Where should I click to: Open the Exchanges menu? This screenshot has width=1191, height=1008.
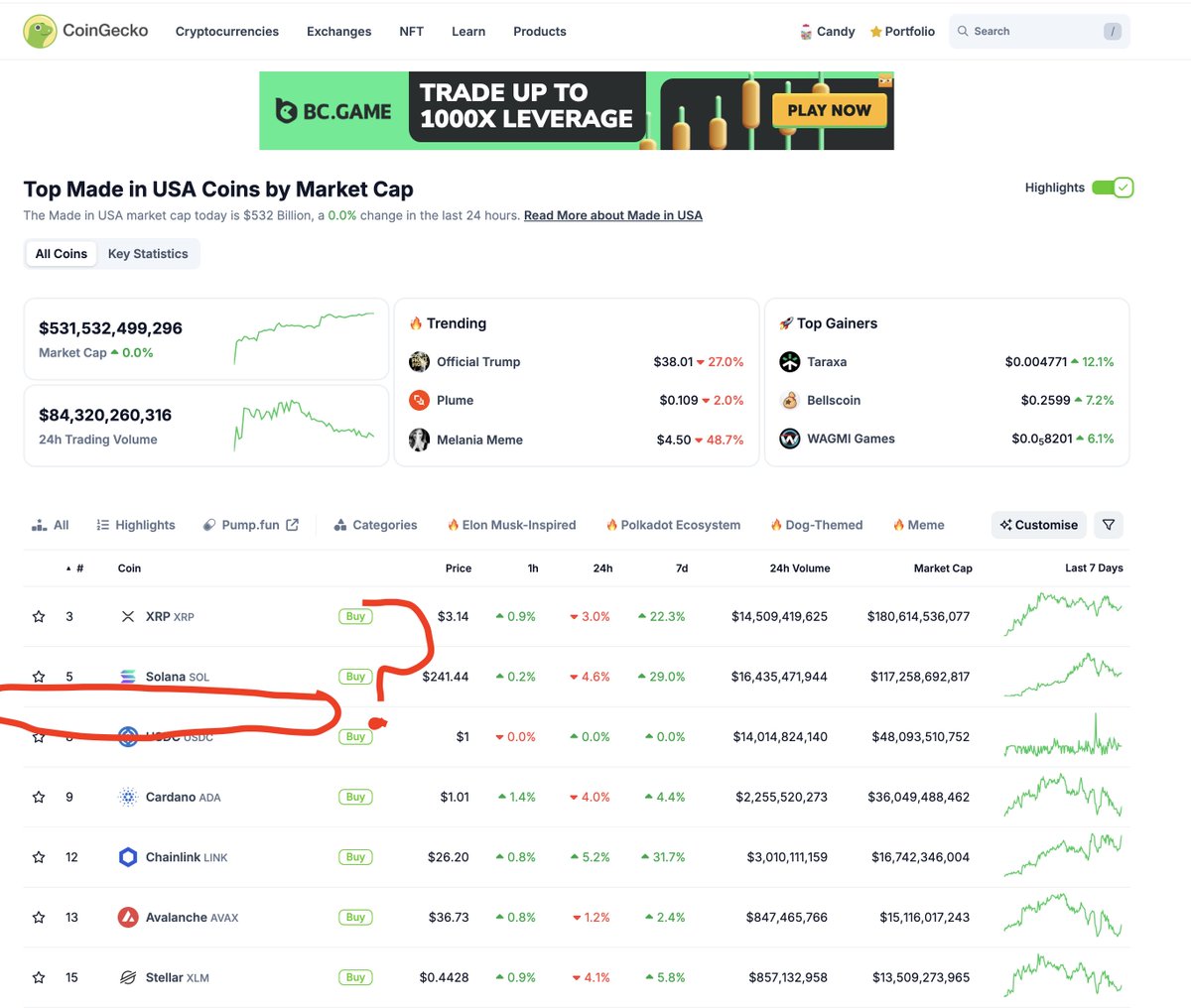click(x=339, y=32)
